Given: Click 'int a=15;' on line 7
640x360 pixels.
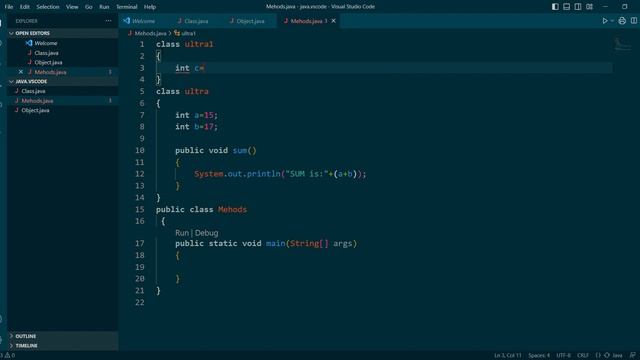Looking at the screenshot, I should point(196,115).
